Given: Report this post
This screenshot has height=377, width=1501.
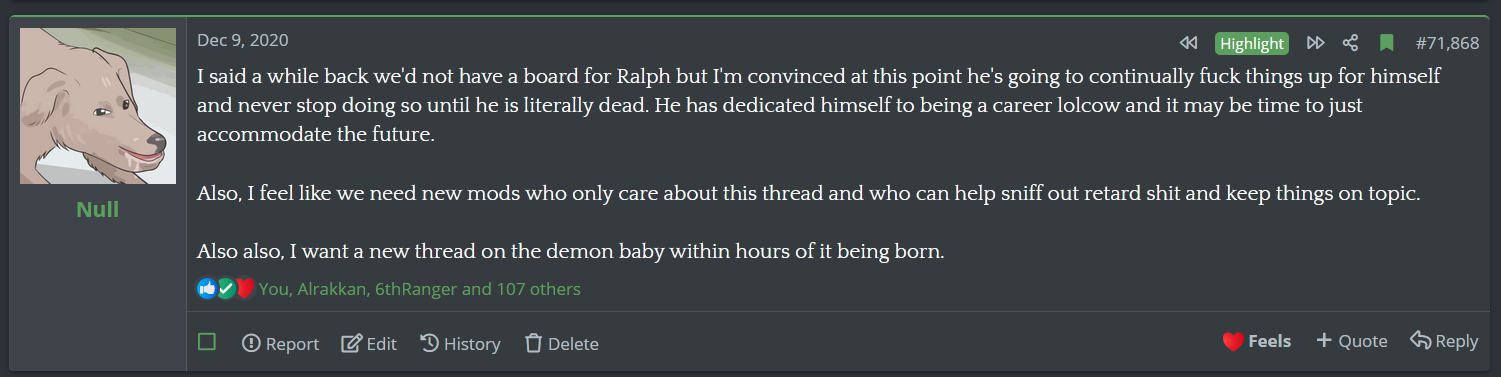Looking at the screenshot, I should click(280, 343).
